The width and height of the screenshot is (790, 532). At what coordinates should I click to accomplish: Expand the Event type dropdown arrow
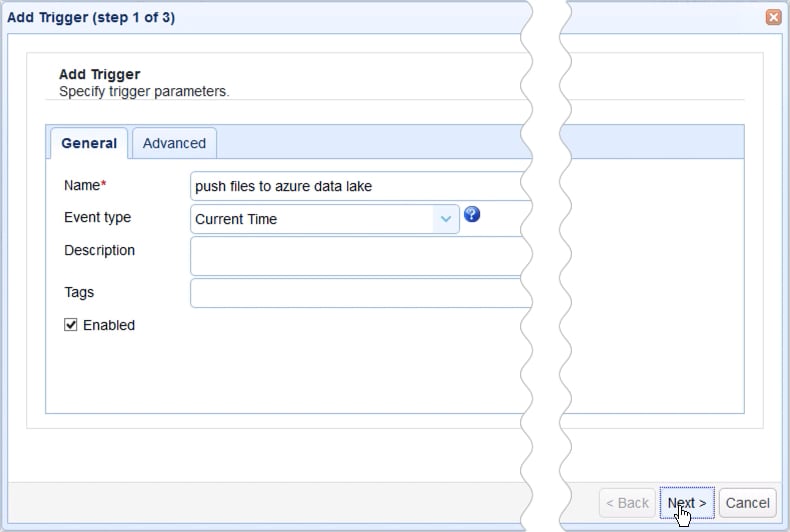[446, 219]
